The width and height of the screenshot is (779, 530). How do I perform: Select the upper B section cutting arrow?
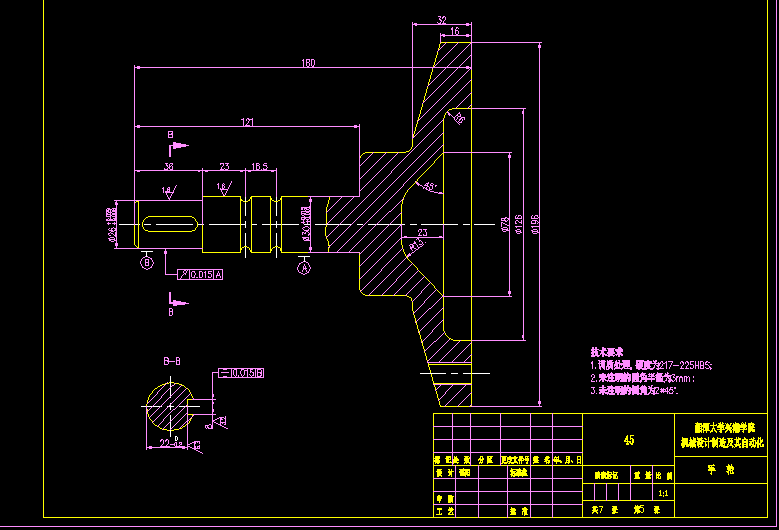pyautogui.click(x=178, y=148)
